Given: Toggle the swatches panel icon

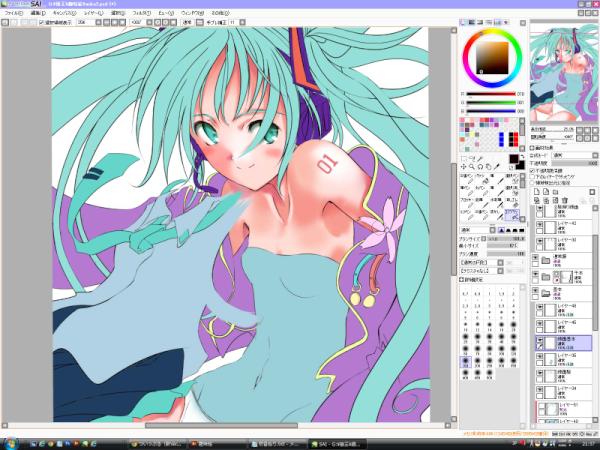Looking at the screenshot, I should click(x=497, y=23).
